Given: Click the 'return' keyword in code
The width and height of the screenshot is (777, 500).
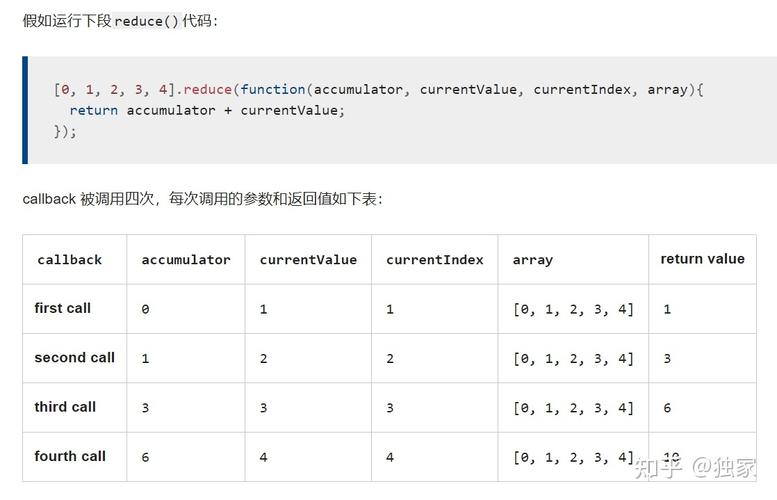Looking at the screenshot, I should tap(94, 111).
